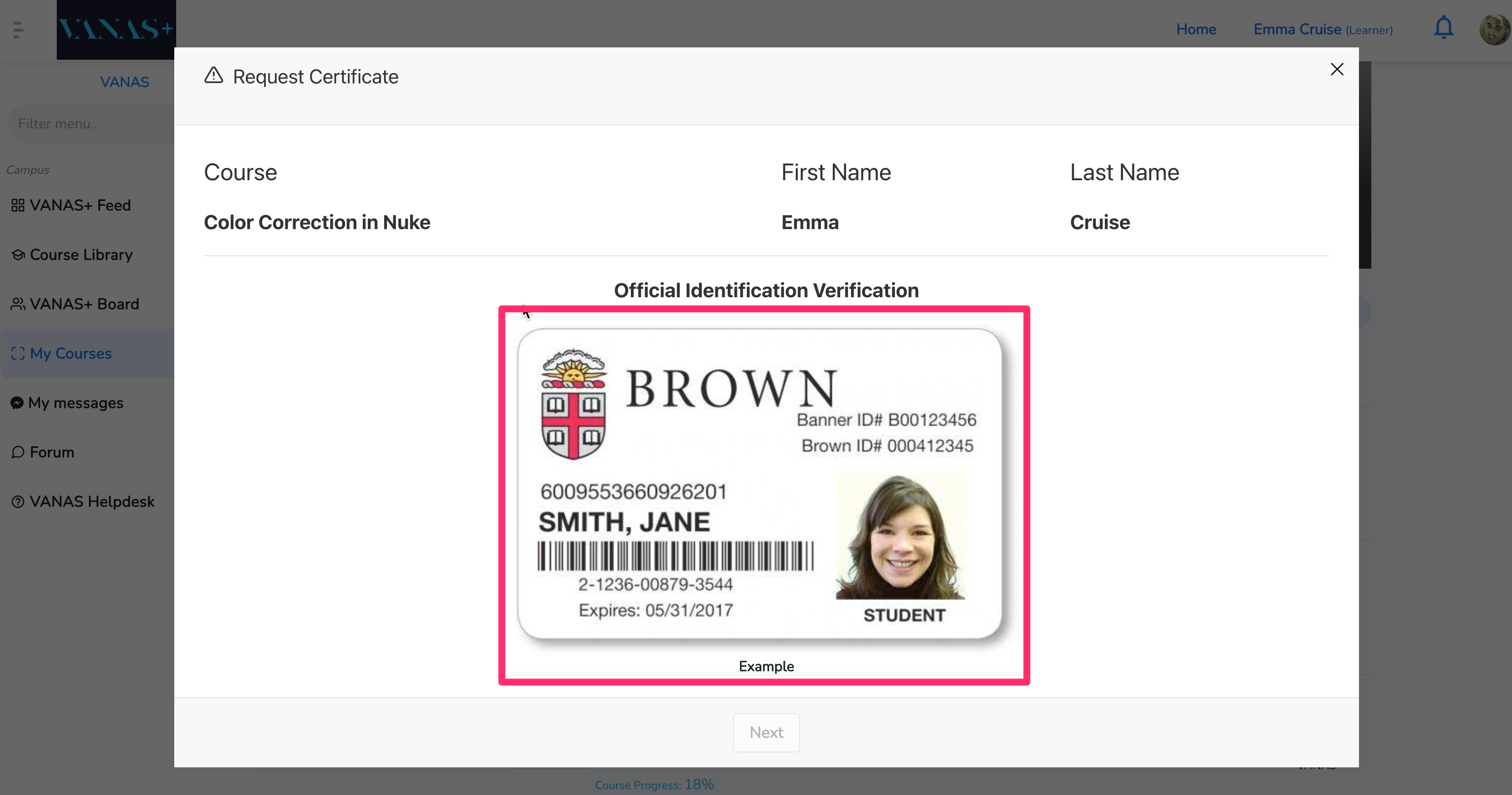
Task: Click the VANAS sidebar heading link
Action: tap(124, 82)
